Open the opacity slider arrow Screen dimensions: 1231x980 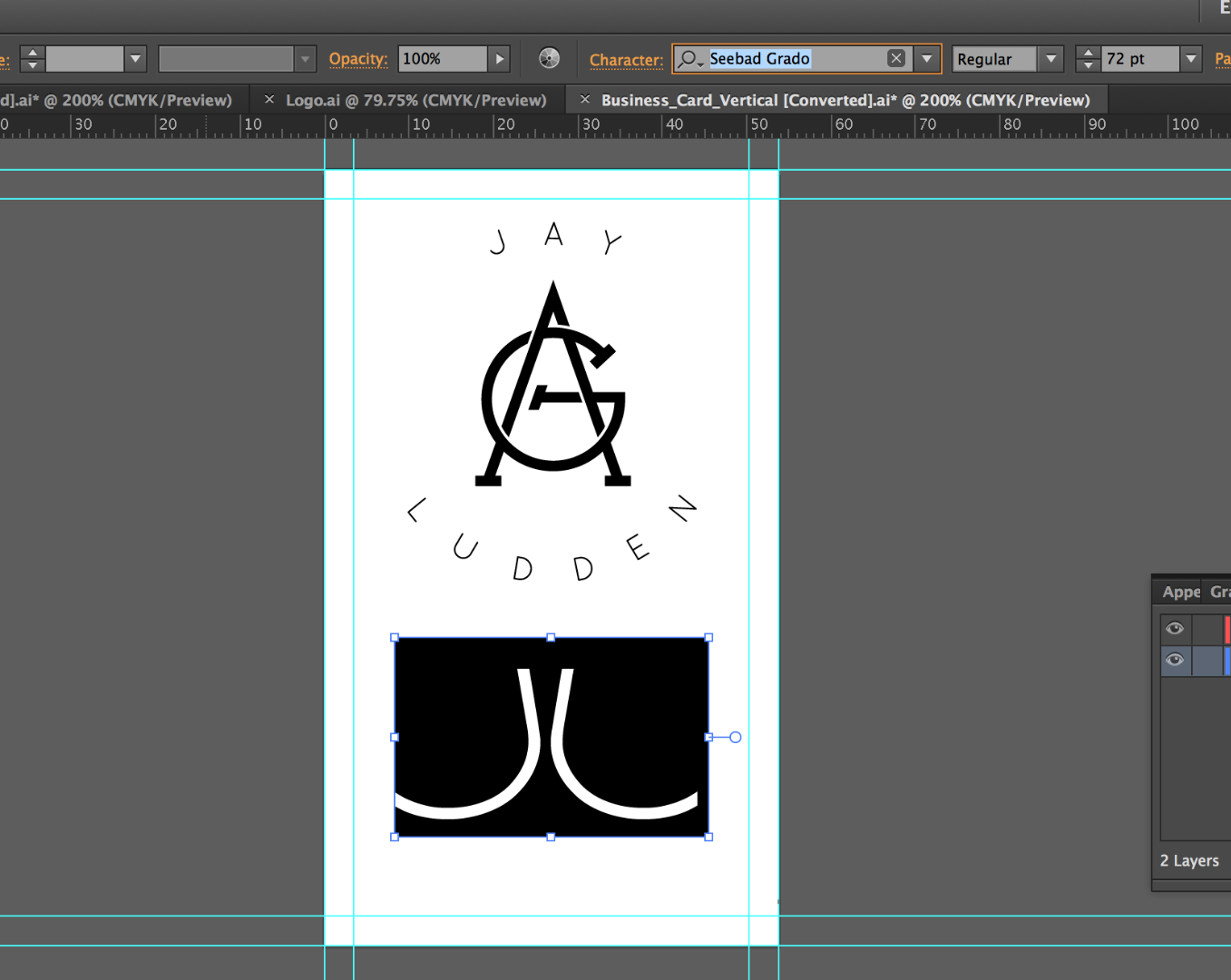499,59
